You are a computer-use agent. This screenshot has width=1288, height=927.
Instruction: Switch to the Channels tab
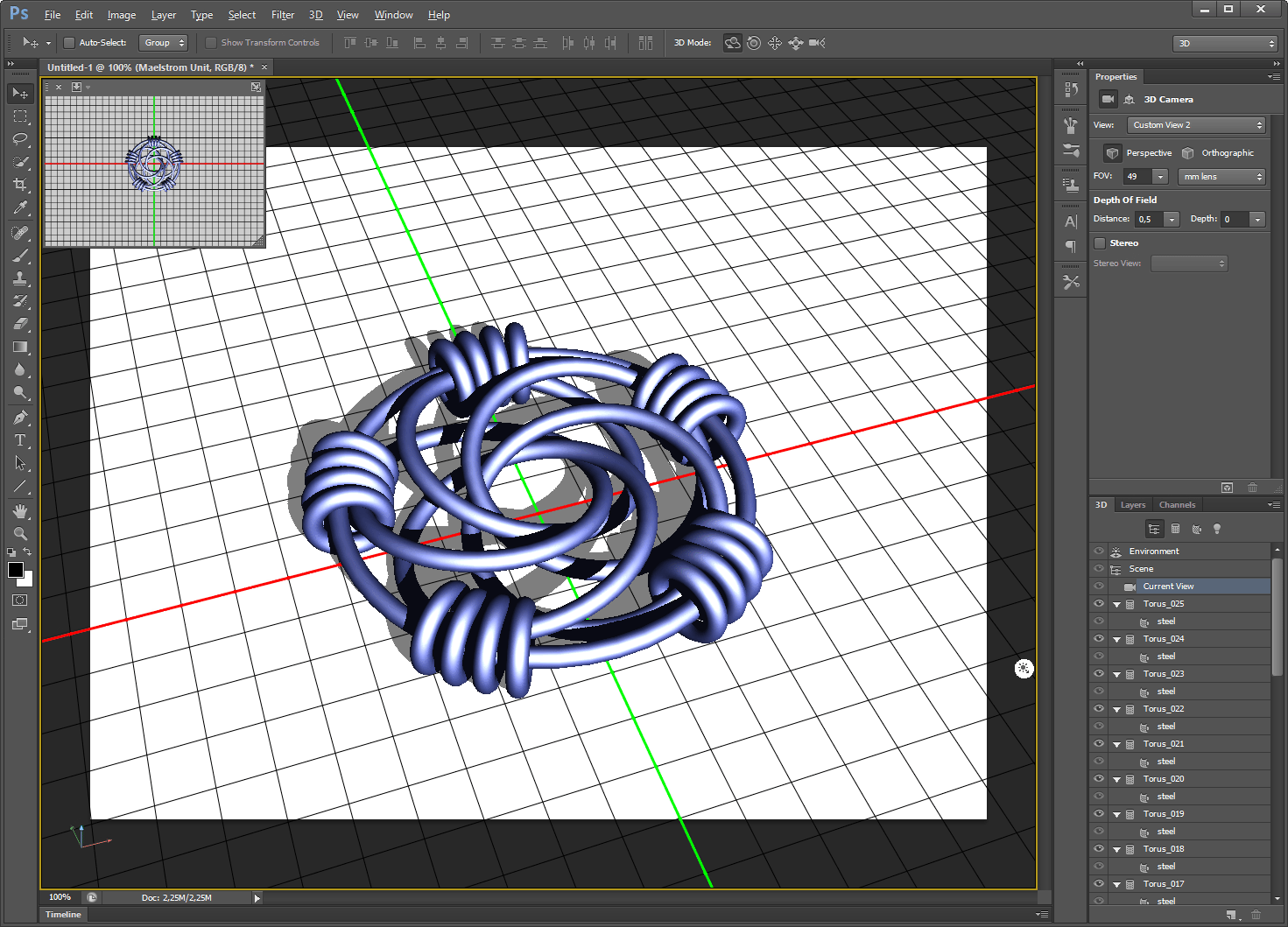(1177, 505)
